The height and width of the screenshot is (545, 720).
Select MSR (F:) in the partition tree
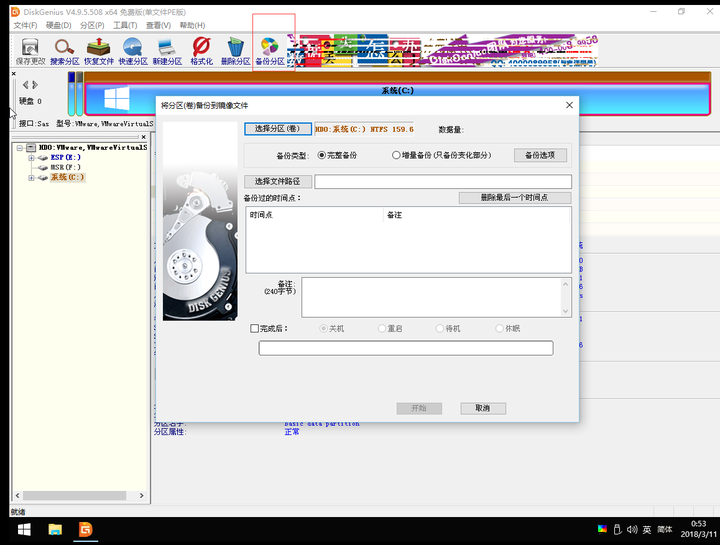(65, 168)
